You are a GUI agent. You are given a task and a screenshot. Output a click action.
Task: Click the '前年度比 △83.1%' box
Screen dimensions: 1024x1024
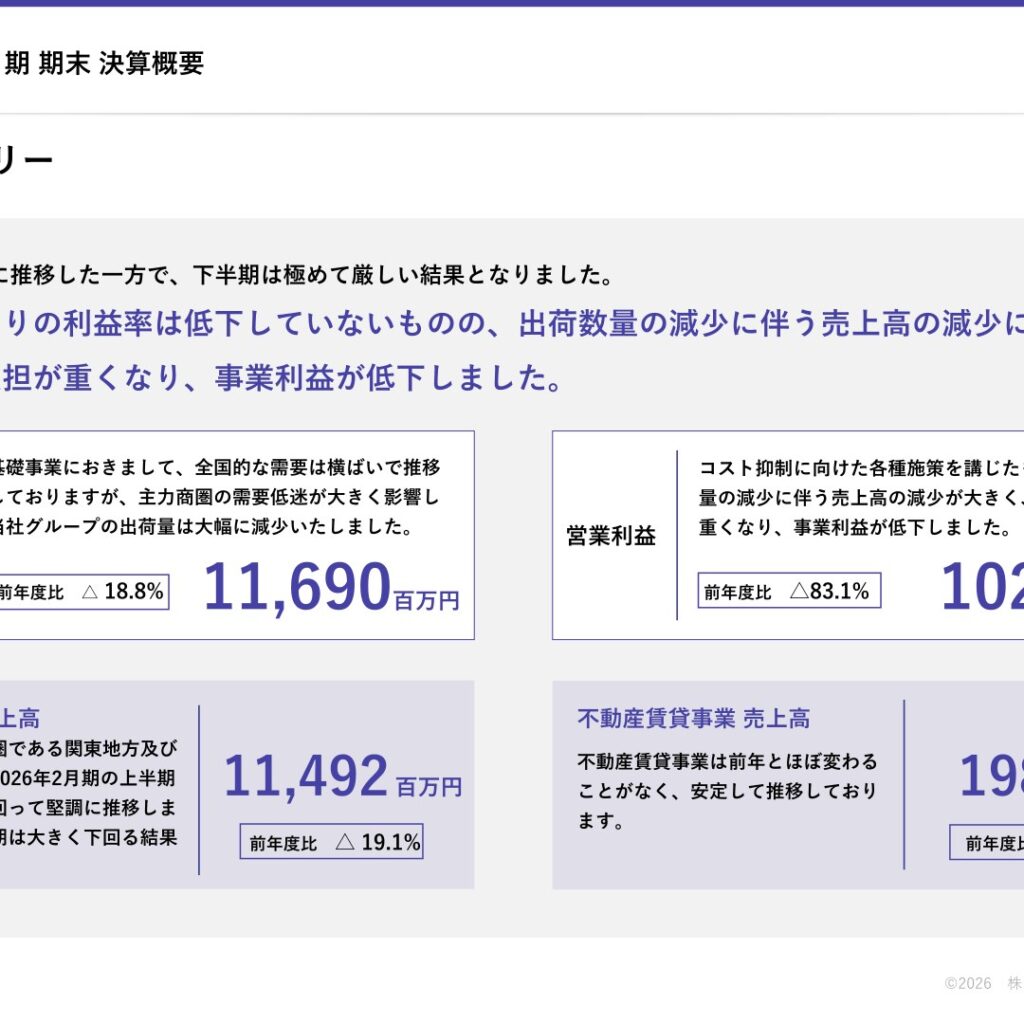coord(789,591)
